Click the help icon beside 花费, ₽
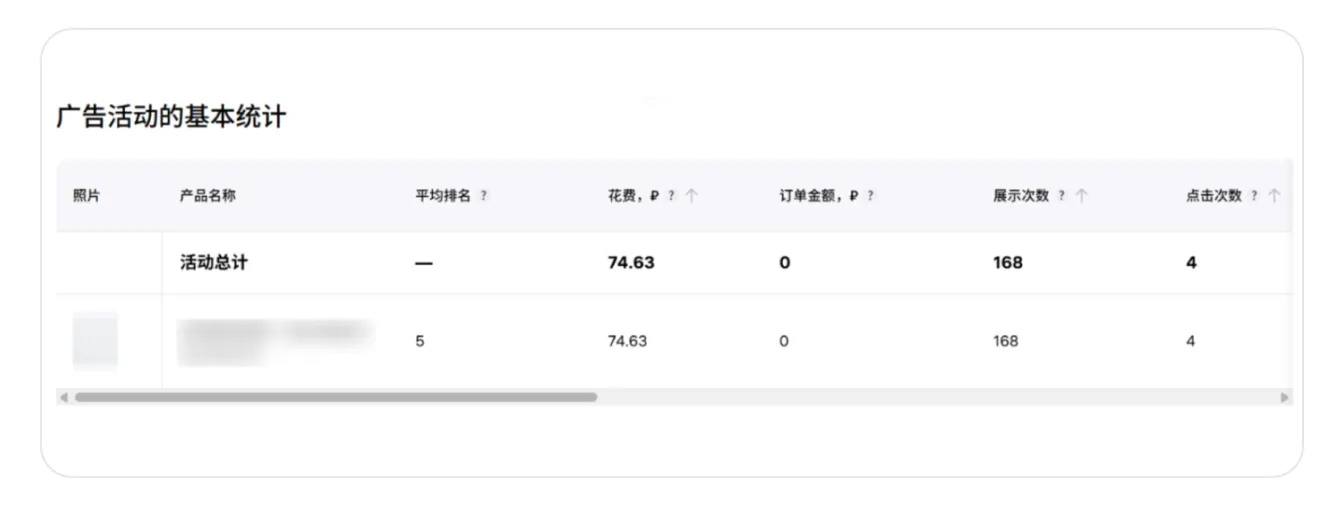The image size is (1344, 508). (672, 196)
